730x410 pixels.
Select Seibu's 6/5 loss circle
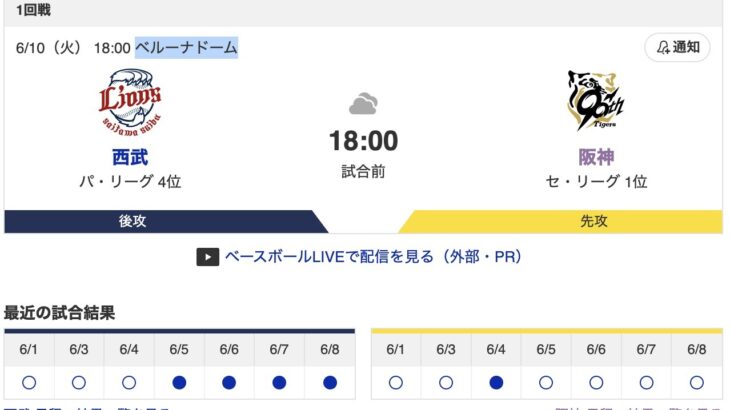[179, 383]
